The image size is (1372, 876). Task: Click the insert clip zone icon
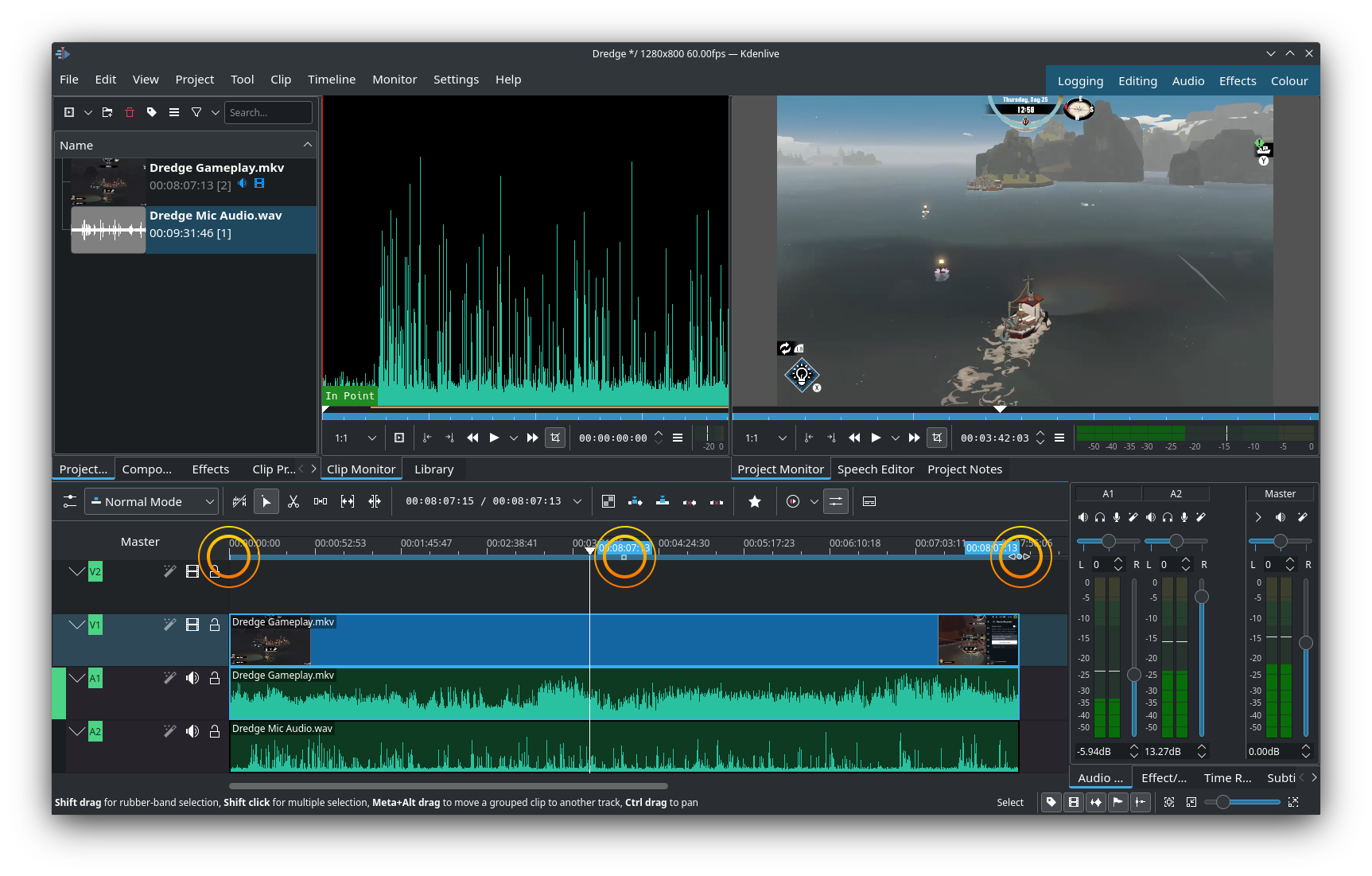tap(635, 501)
